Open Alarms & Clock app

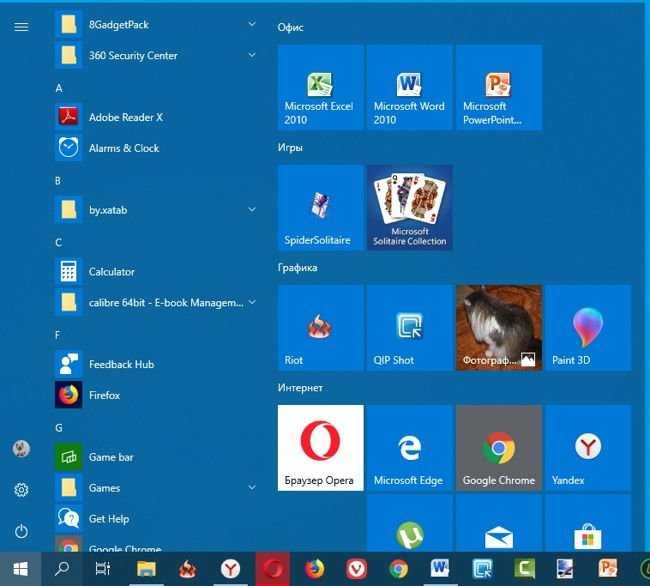click(156, 148)
